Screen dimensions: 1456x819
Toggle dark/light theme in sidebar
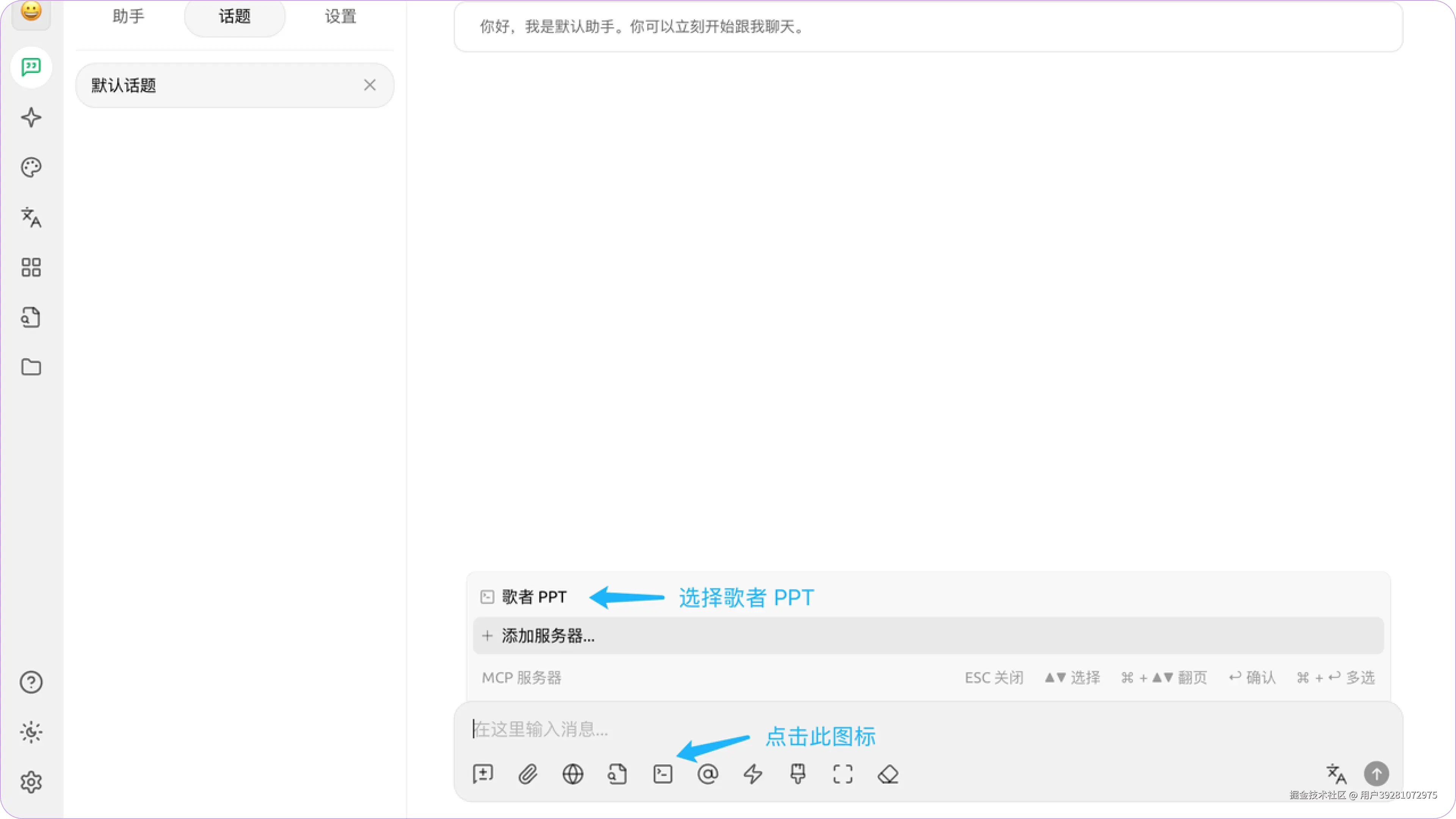(31, 732)
